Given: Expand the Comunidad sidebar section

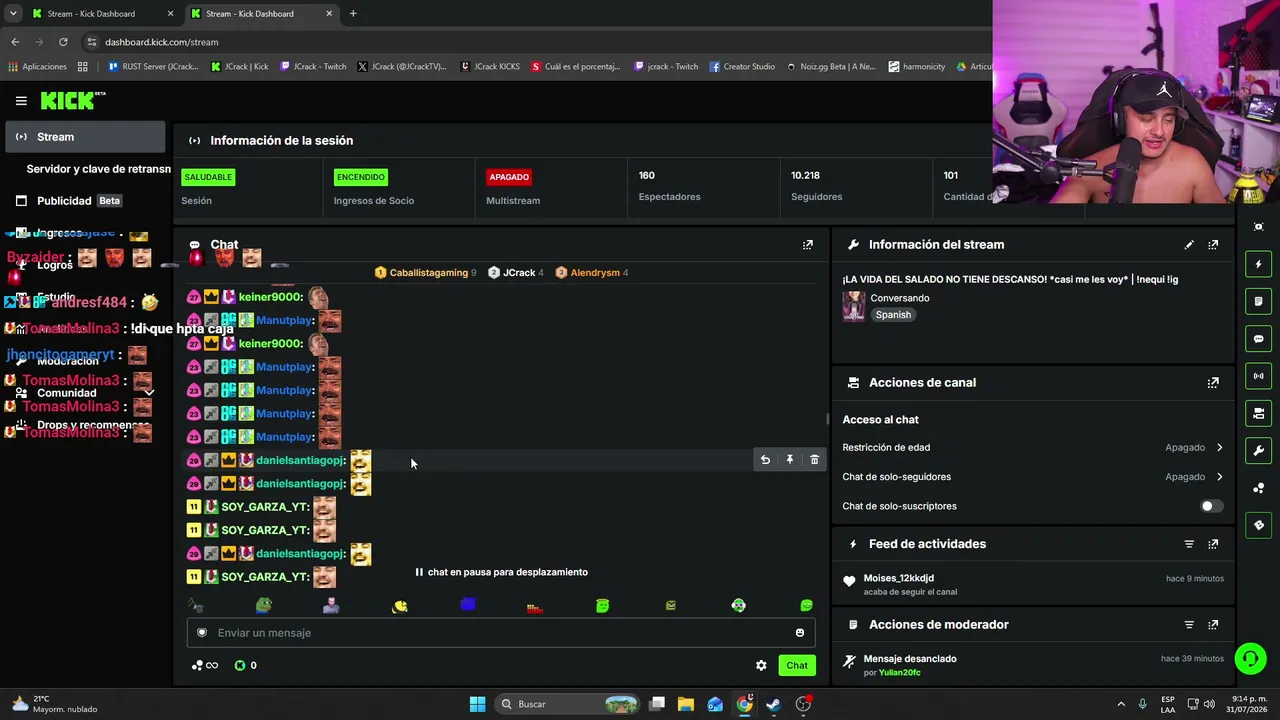Looking at the screenshot, I should (149, 393).
